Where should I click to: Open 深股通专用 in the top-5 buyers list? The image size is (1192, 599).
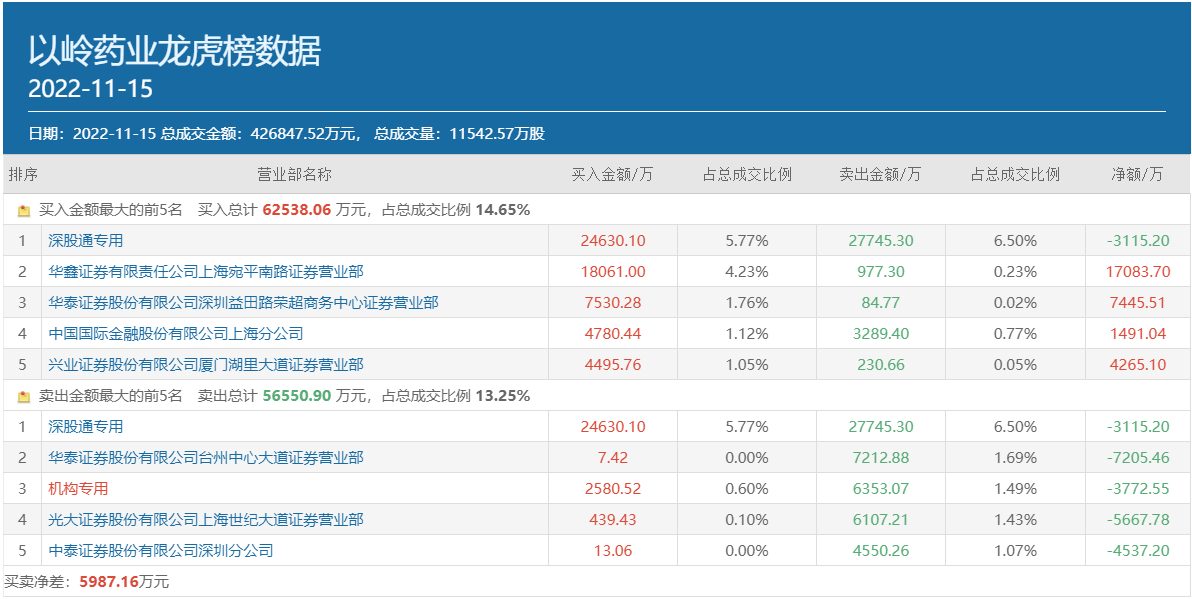point(86,241)
